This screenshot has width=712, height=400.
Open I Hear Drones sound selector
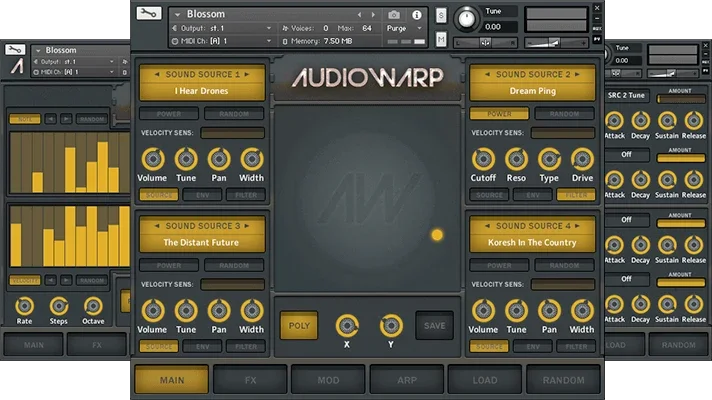(202, 91)
